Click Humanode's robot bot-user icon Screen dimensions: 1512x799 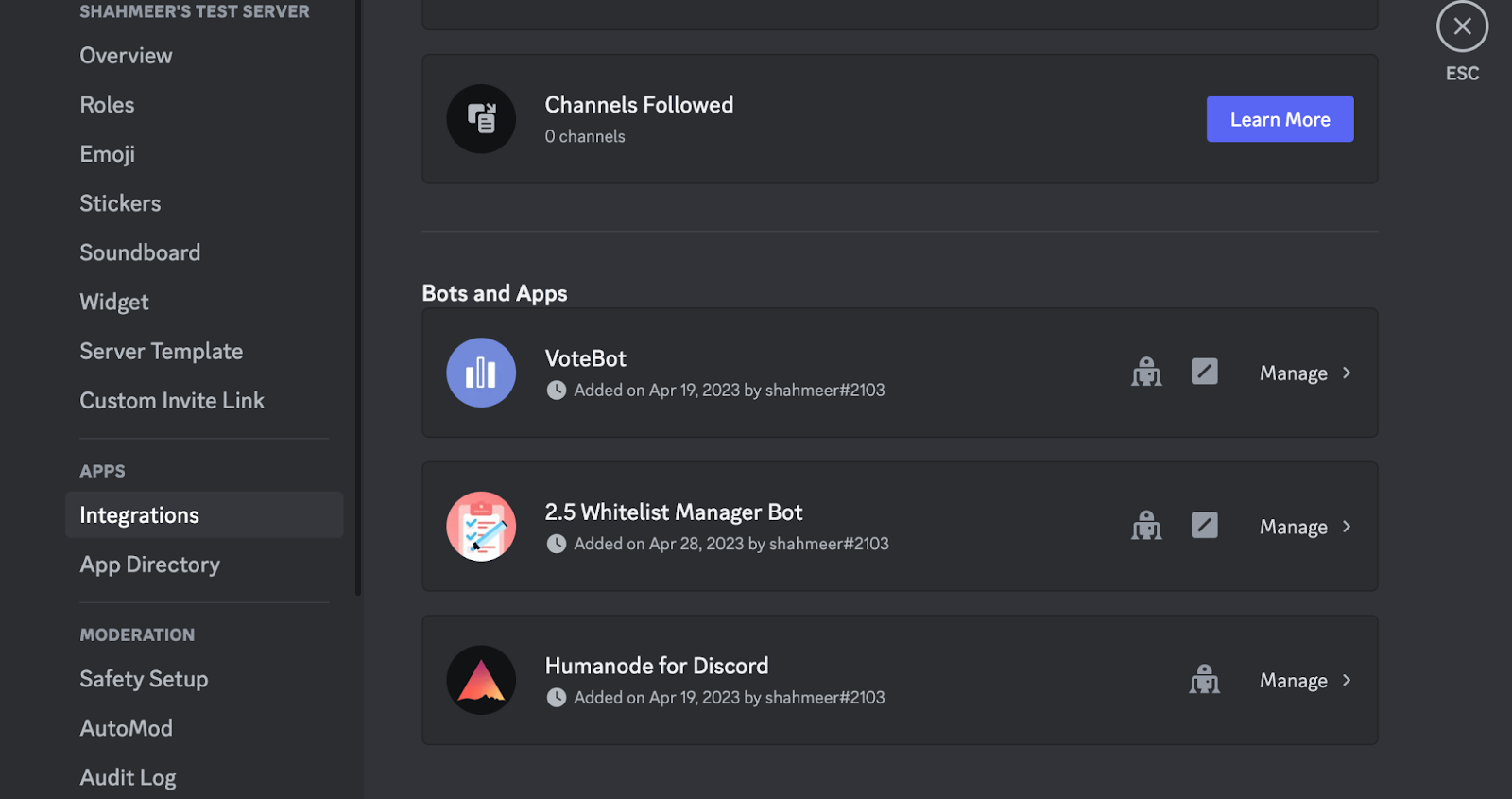click(x=1204, y=680)
